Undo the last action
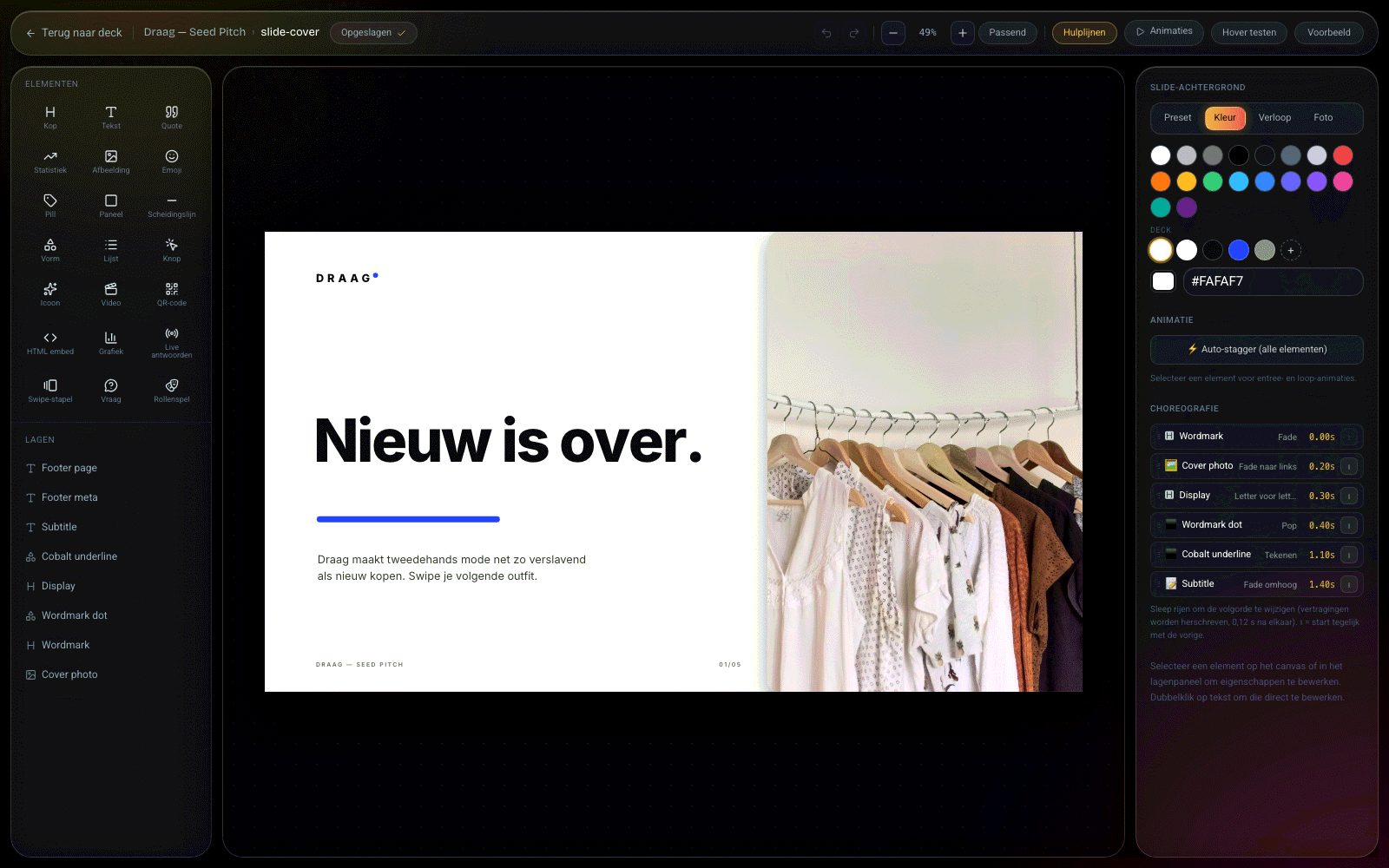This screenshot has height=868, width=1389. (826, 33)
